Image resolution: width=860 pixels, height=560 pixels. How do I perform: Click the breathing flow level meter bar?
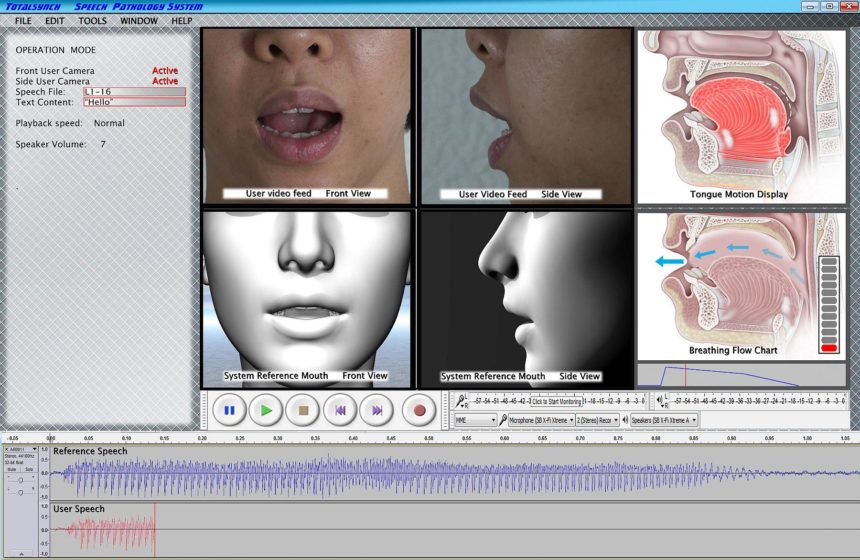pos(829,304)
